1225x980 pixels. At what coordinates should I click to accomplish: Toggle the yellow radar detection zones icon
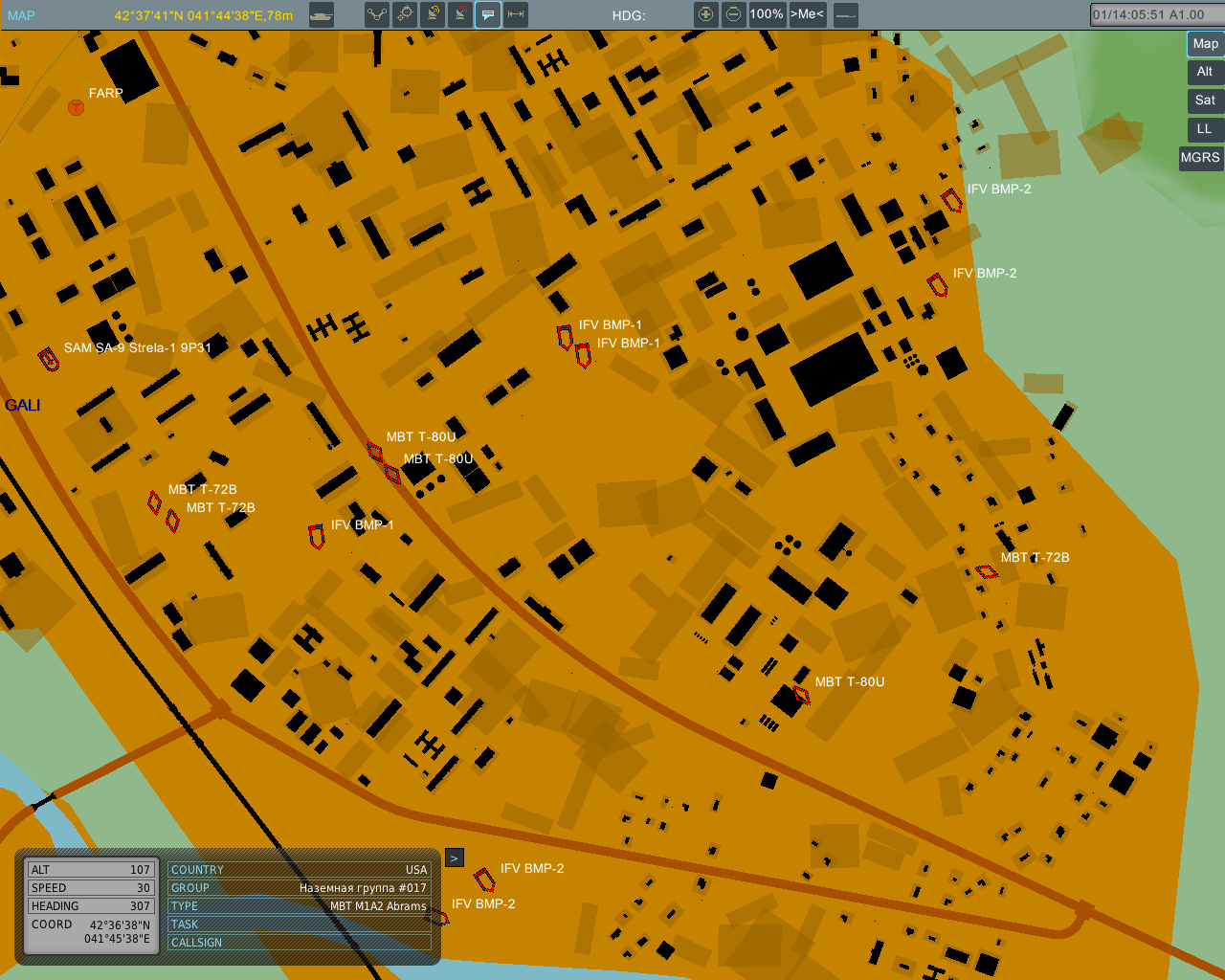click(433, 14)
